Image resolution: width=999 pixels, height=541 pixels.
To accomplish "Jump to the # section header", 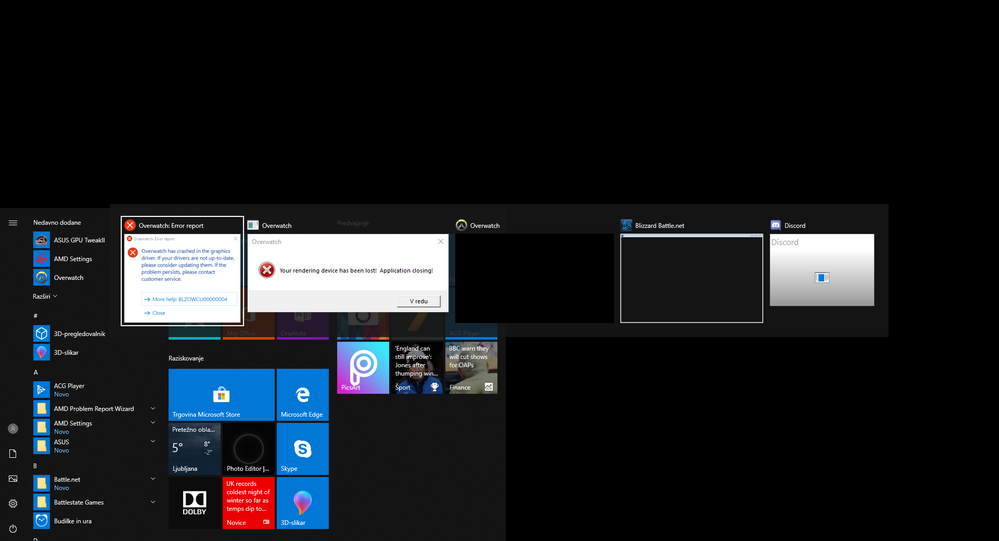I will click(x=36, y=315).
